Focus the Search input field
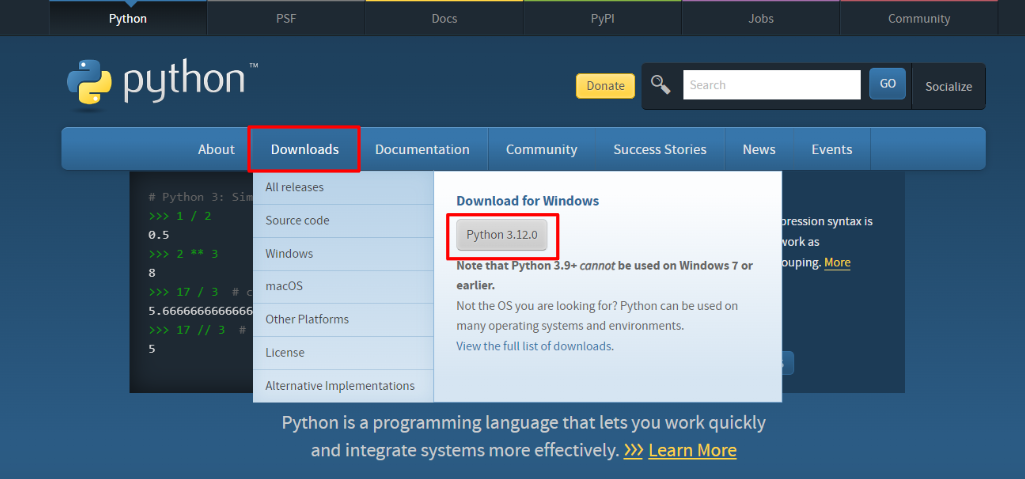 (x=772, y=85)
